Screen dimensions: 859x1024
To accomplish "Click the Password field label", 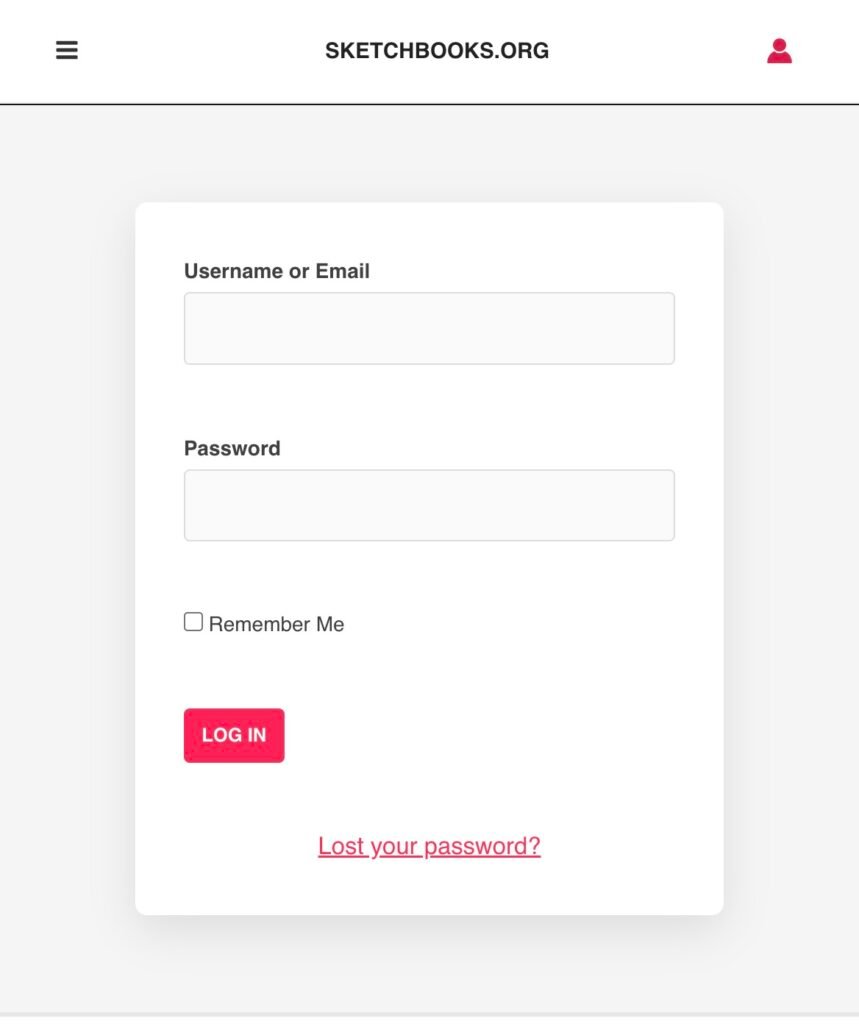I will pyautogui.click(x=231, y=448).
